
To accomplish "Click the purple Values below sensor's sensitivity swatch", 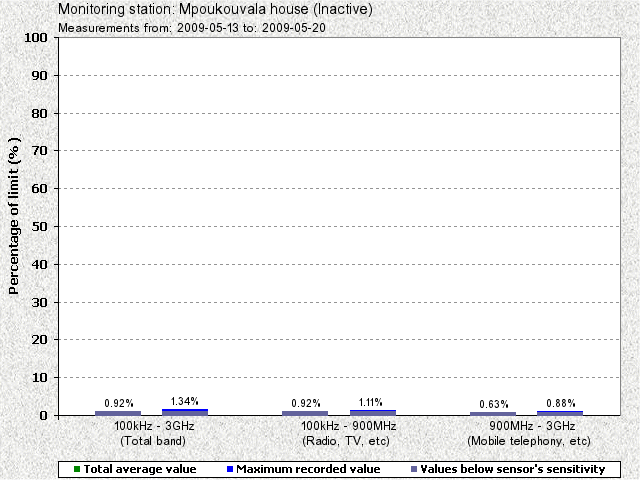I will pos(414,469).
